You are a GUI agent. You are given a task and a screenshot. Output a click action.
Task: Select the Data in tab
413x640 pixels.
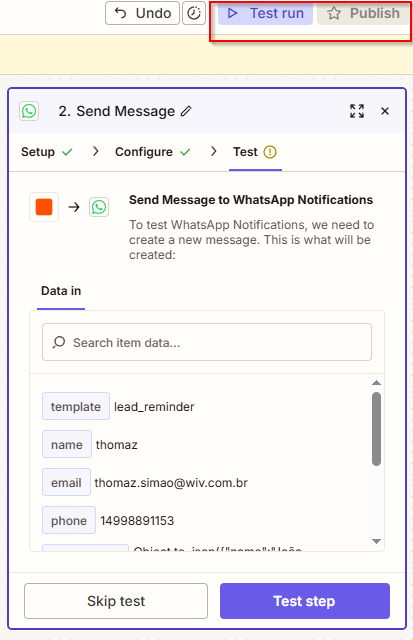[61, 291]
